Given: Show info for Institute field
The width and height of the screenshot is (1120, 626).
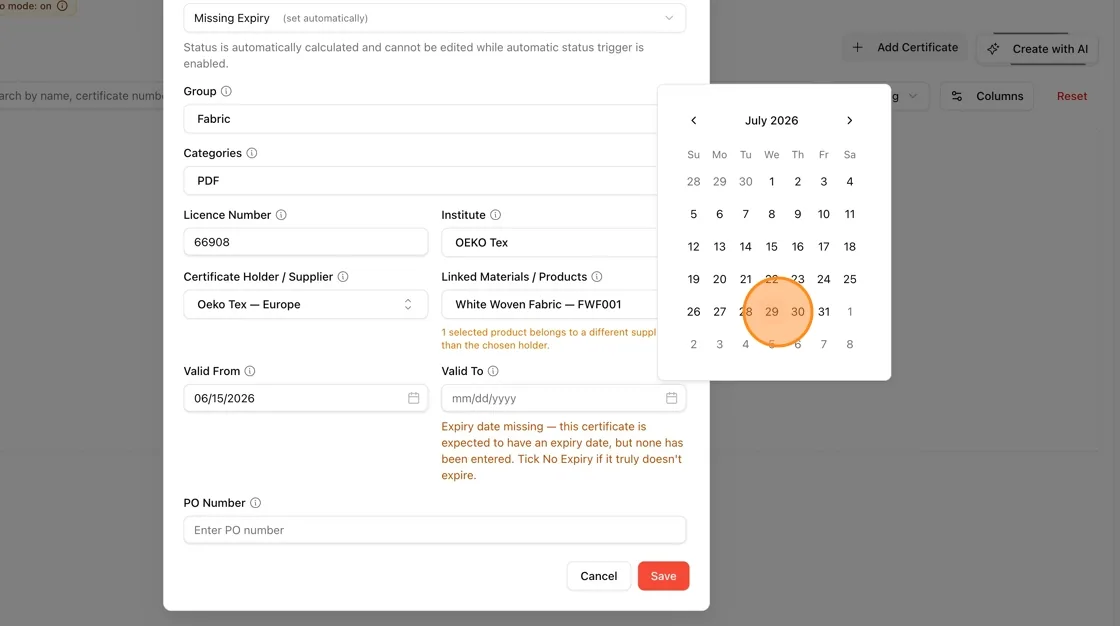Looking at the screenshot, I should [496, 215].
